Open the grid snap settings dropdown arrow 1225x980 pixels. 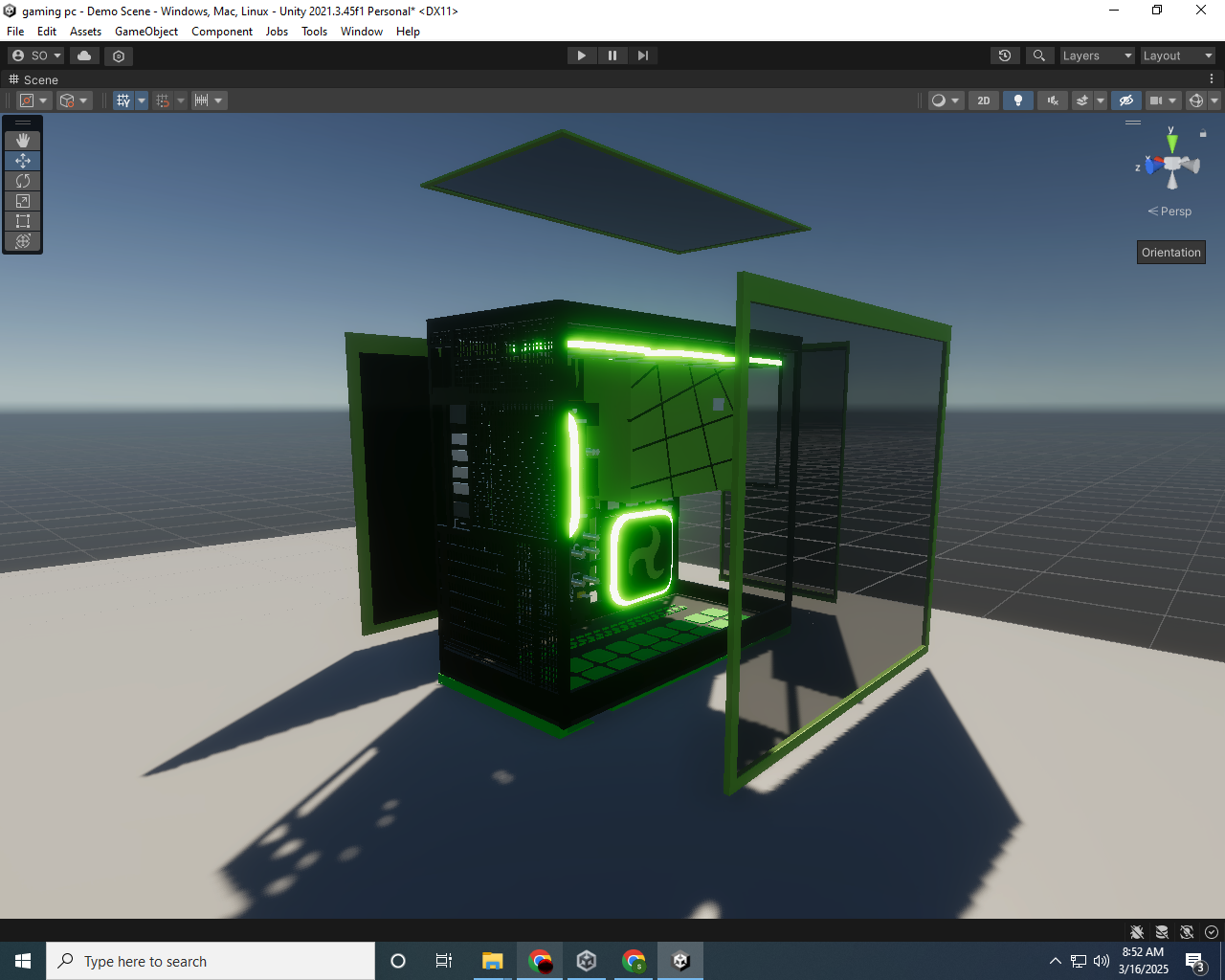(x=181, y=100)
